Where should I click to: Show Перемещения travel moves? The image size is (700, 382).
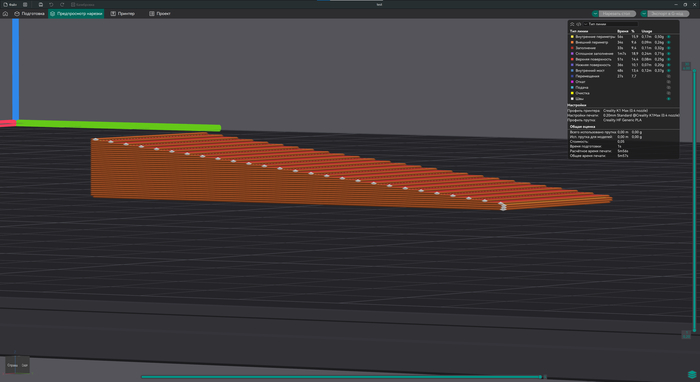[669, 76]
